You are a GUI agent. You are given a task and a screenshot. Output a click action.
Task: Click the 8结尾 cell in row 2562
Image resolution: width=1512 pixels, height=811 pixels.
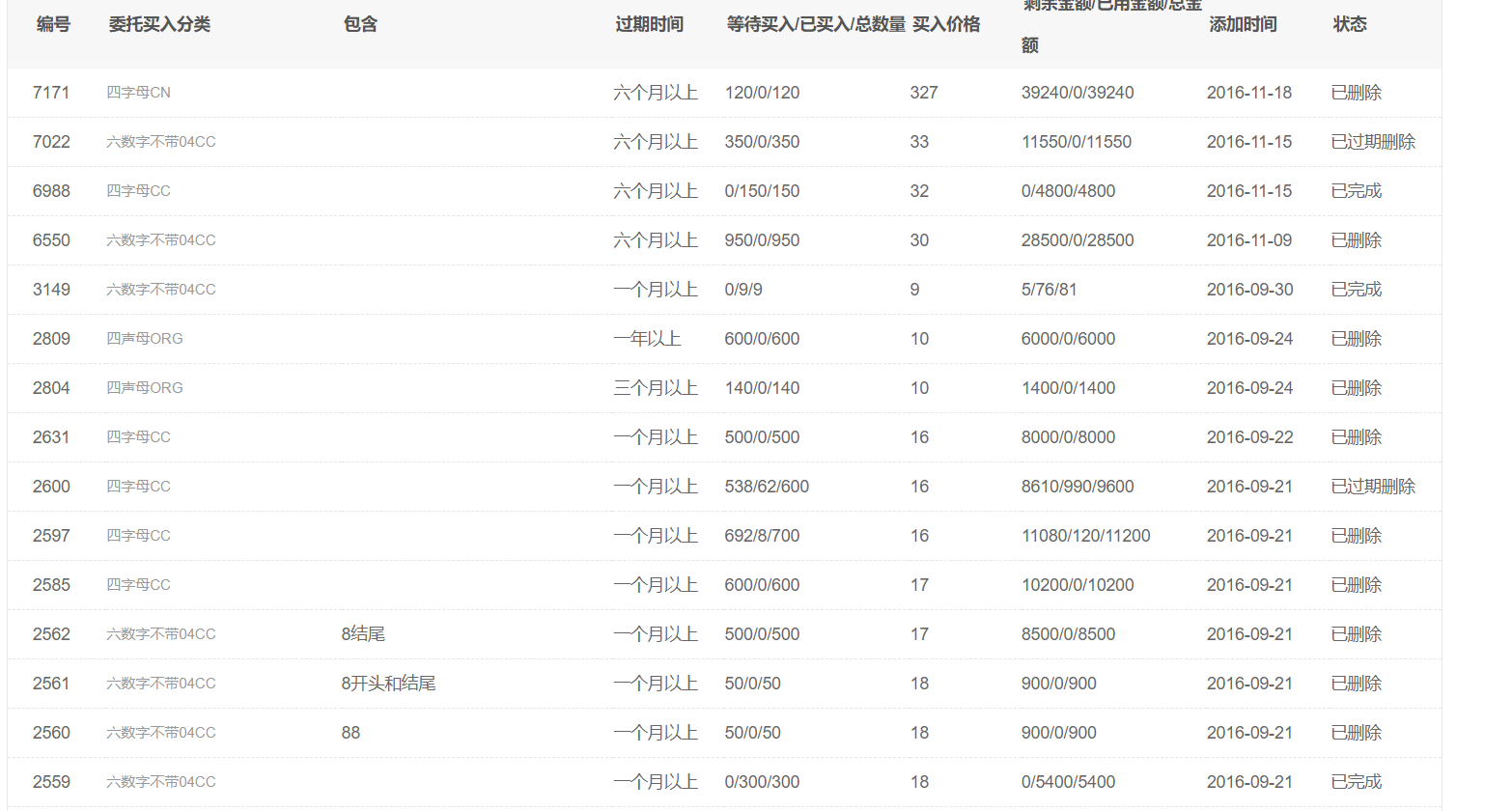[363, 634]
